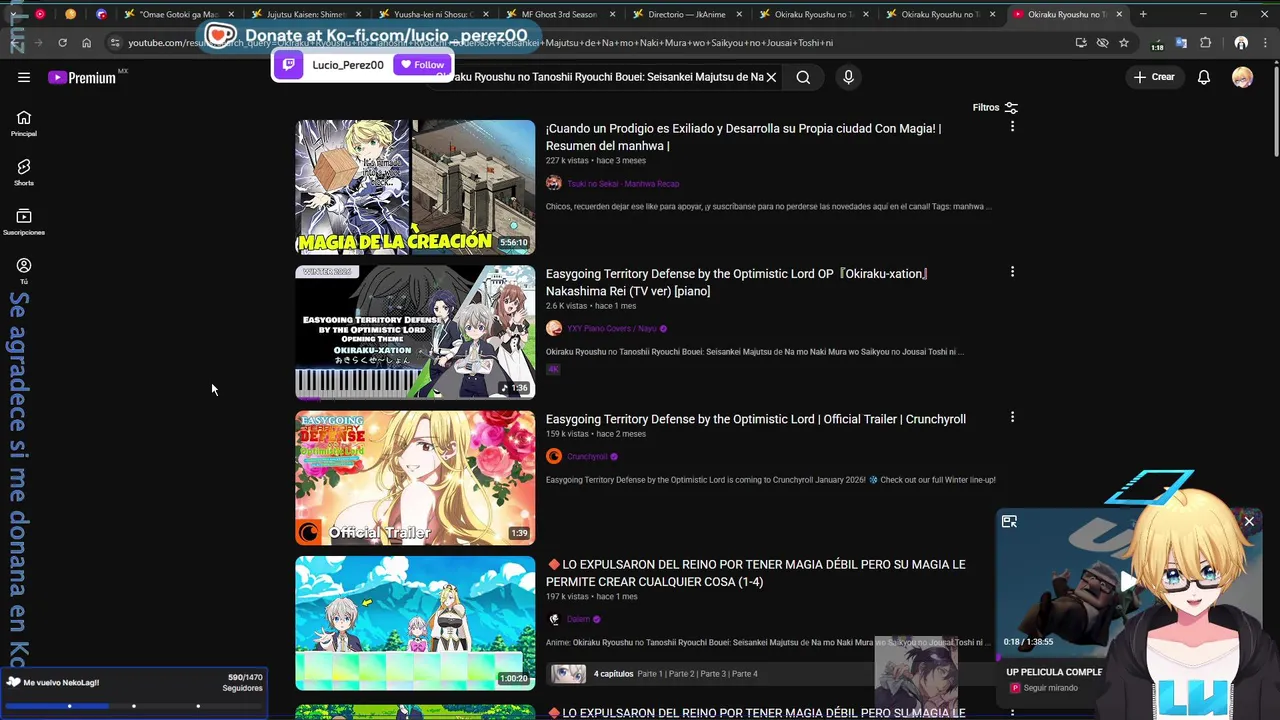Open the MAGIA DE LA CREACIÓN thumbnail
The image size is (1280, 720).
point(415,187)
